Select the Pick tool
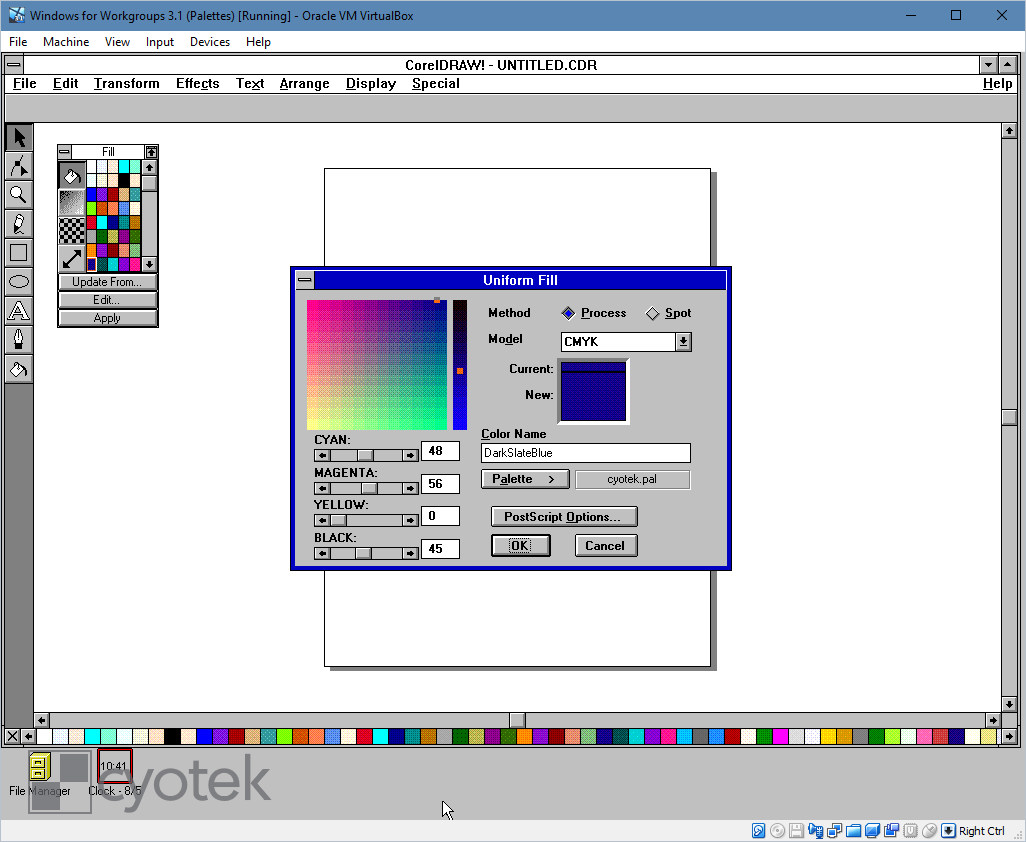Viewport: 1026px width, 842px height. [x=19, y=137]
